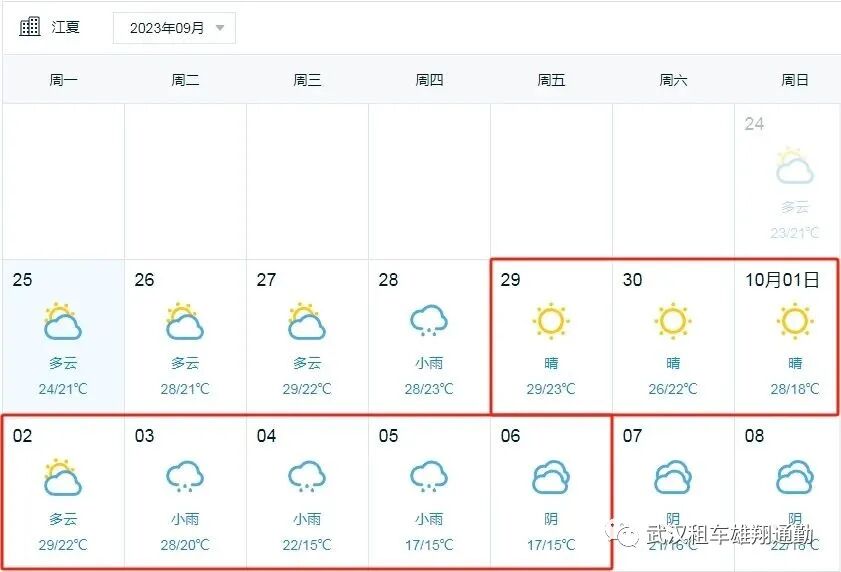Click the cloudy icon on day 25
Viewport: 841px width, 572px height.
63,321
